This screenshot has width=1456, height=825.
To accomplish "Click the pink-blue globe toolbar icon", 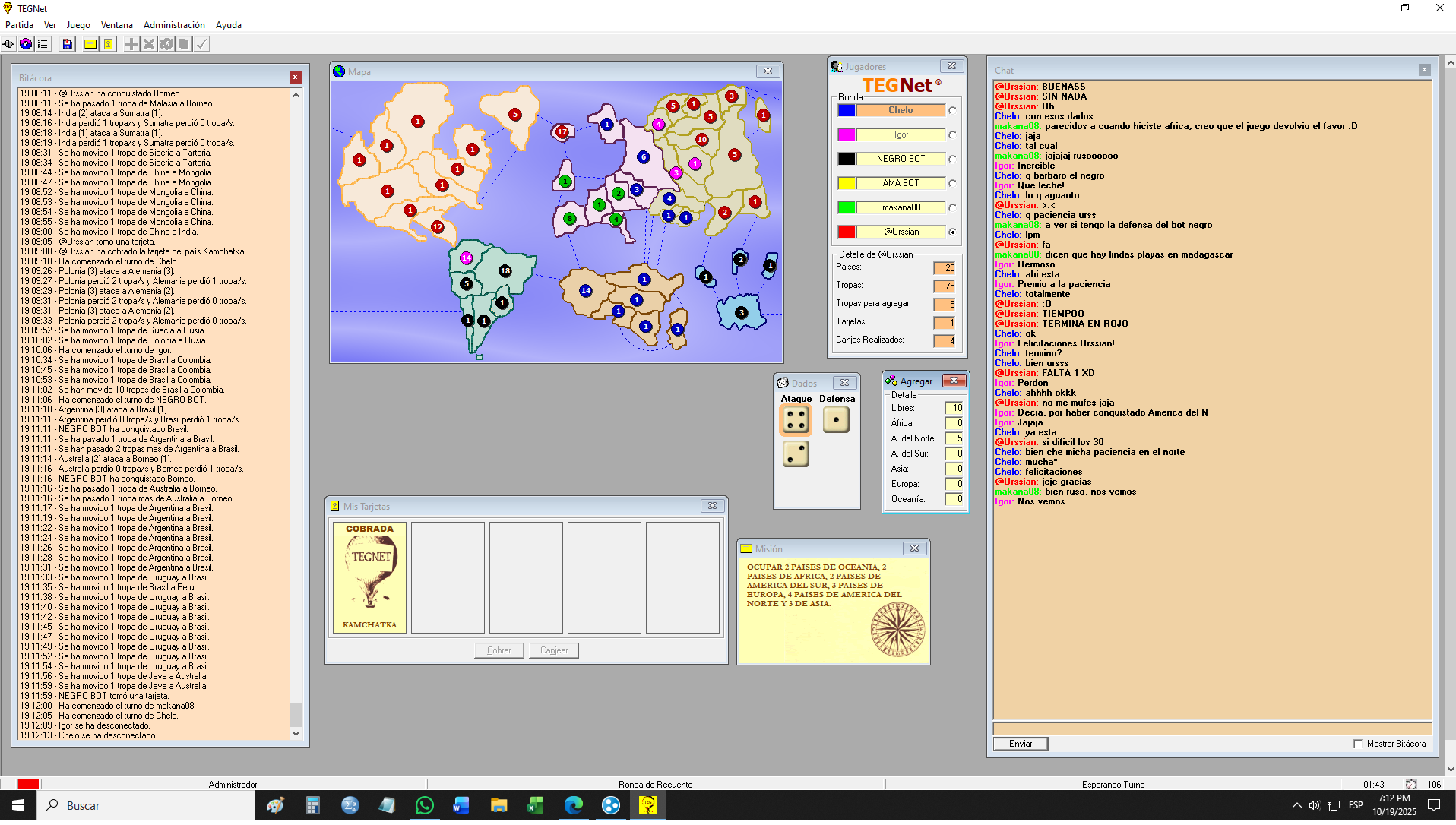I will [26, 44].
